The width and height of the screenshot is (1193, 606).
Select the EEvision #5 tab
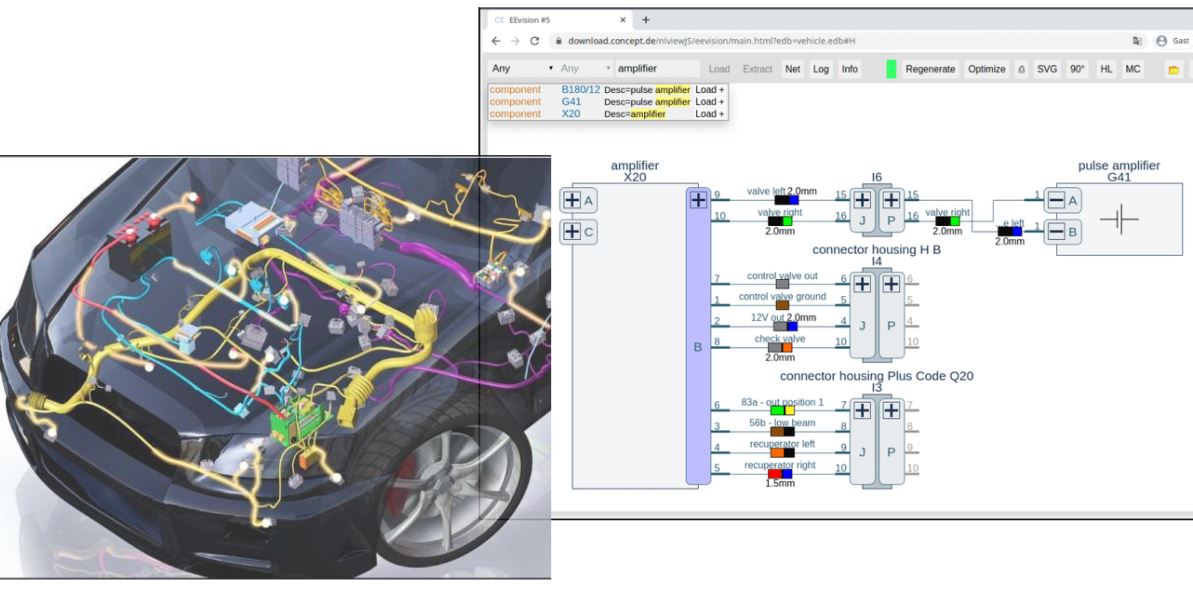[559, 20]
